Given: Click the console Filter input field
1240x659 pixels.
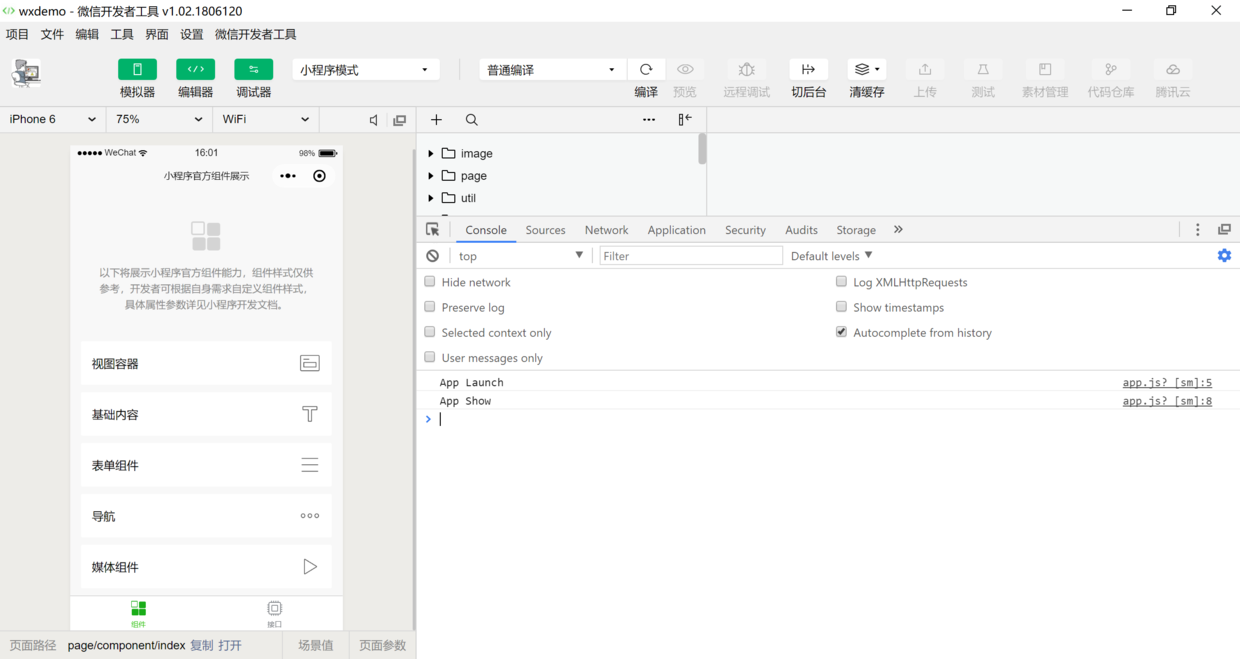Looking at the screenshot, I should (x=691, y=256).
